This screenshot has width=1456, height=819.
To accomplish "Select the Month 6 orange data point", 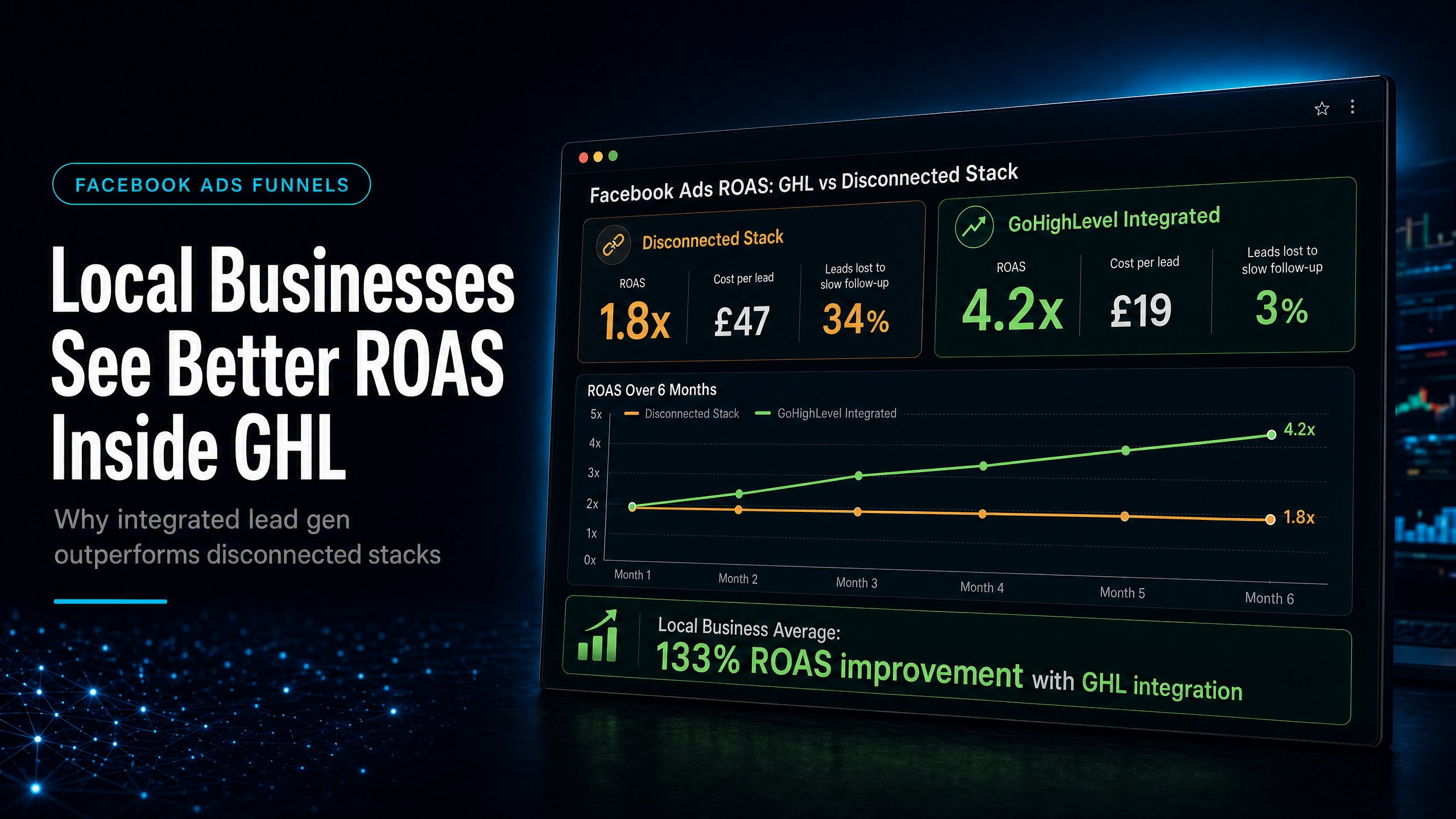I will pos(1271,520).
